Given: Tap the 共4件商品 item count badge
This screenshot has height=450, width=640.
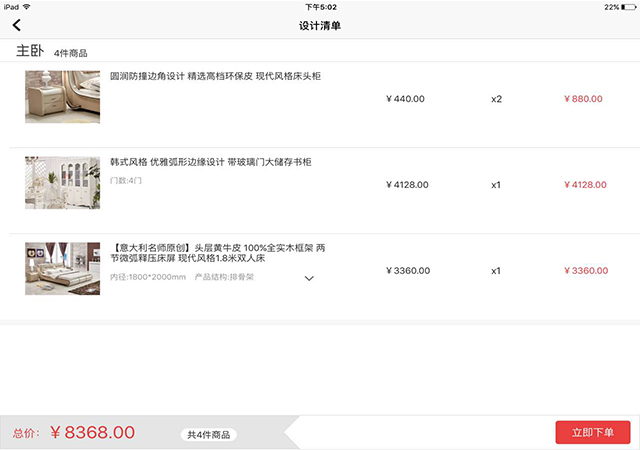Looking at the screenshot, I should click(209, 435).
